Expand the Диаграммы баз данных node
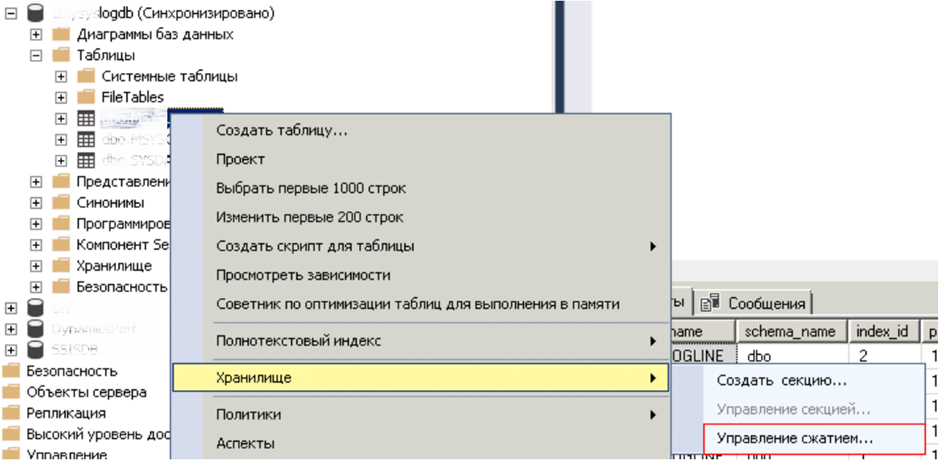The height and width of the screenshot is (460, 939). 36,35
